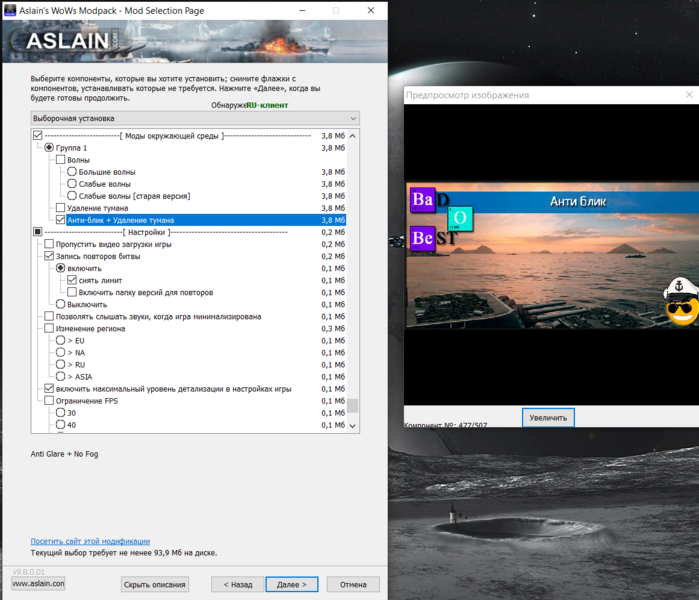This screenshot has height=600, width=699.
Task: Select the Группа 1 radio button
Action: (49, 148)
